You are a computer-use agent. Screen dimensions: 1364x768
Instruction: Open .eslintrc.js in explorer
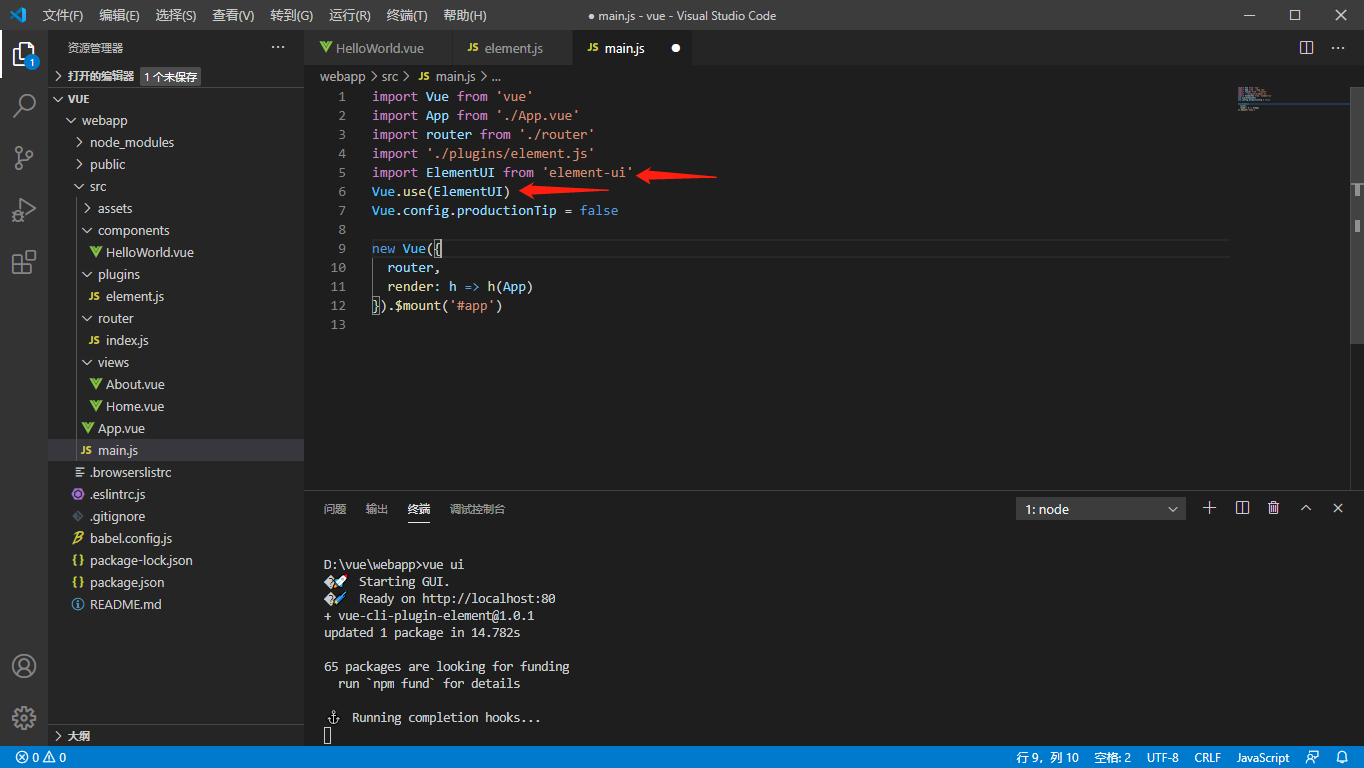176,494
